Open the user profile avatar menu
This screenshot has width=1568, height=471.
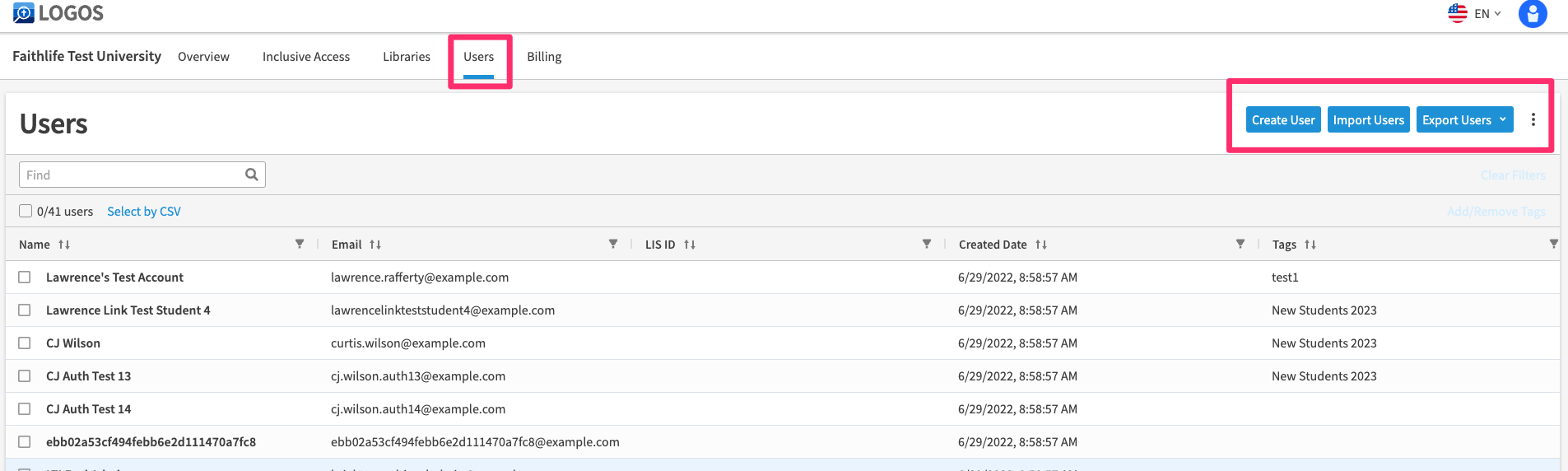(x=1533, y=13)
